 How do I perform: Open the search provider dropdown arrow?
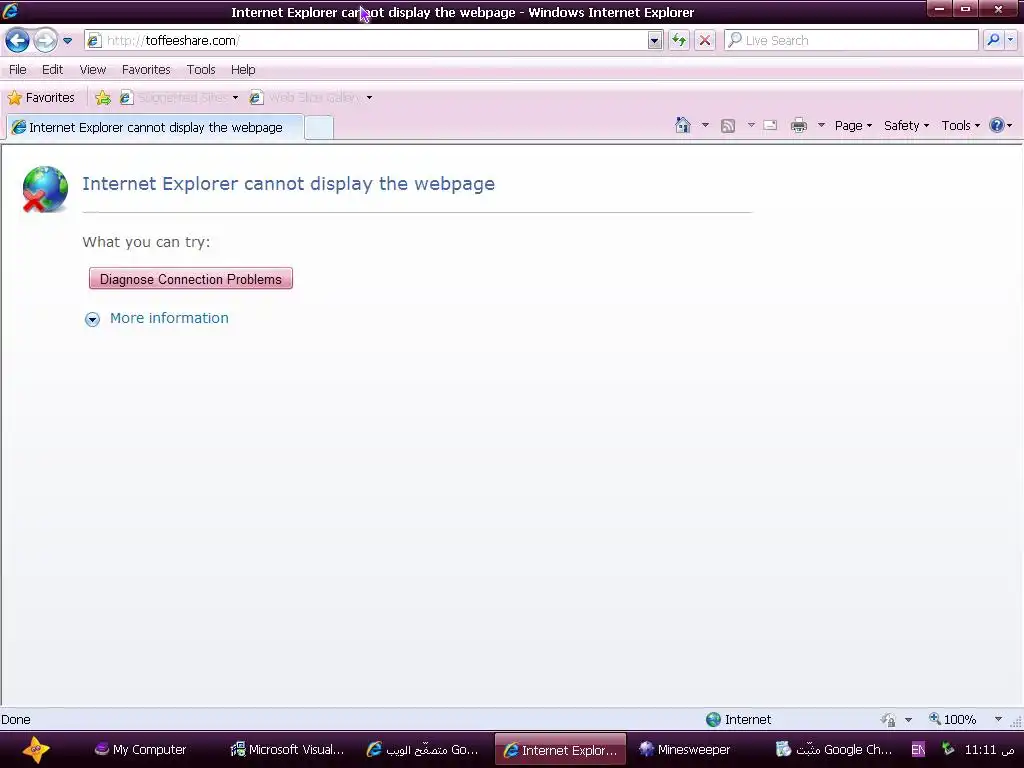click(1010, 40)
